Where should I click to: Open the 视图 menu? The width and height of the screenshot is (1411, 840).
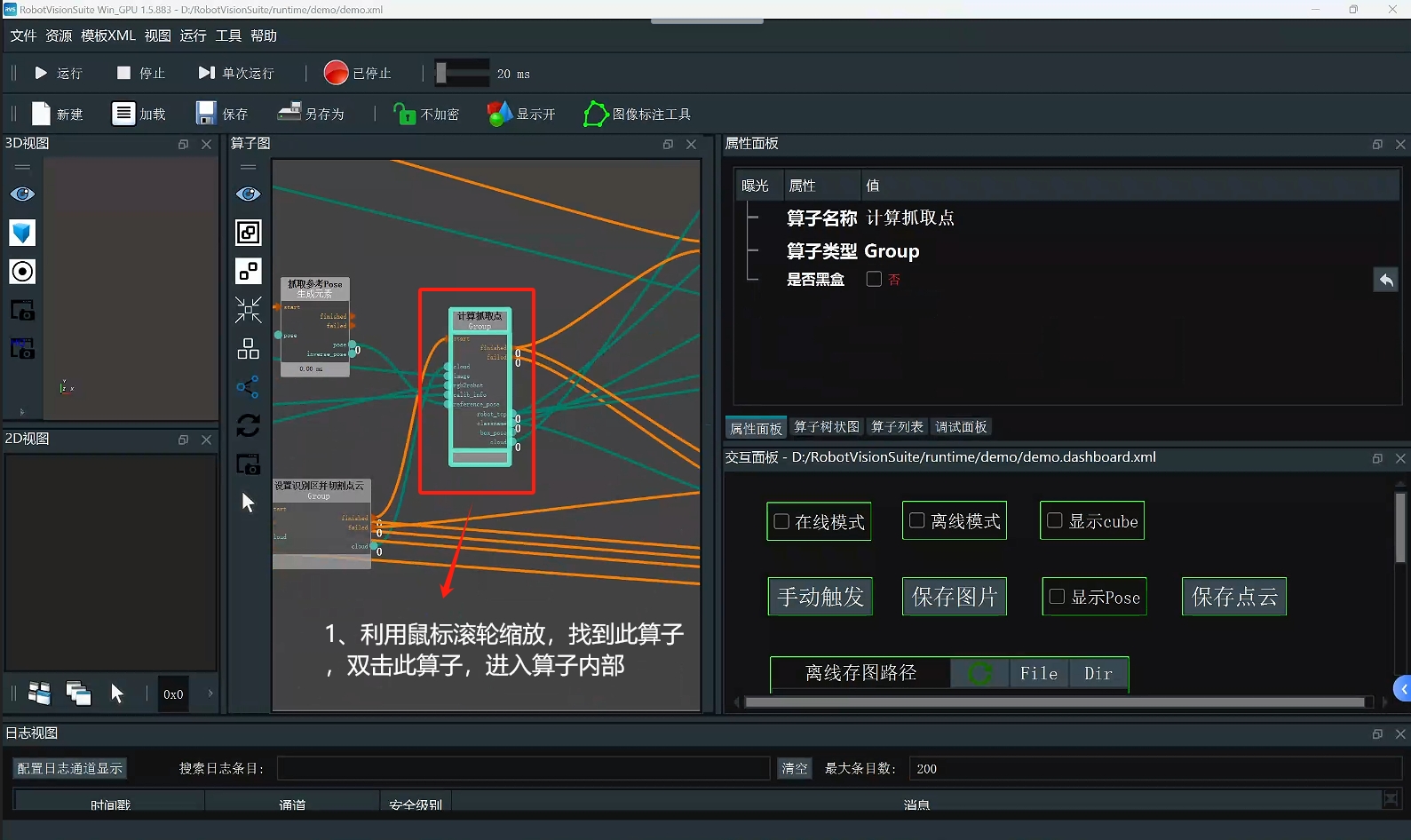point(157,36)
